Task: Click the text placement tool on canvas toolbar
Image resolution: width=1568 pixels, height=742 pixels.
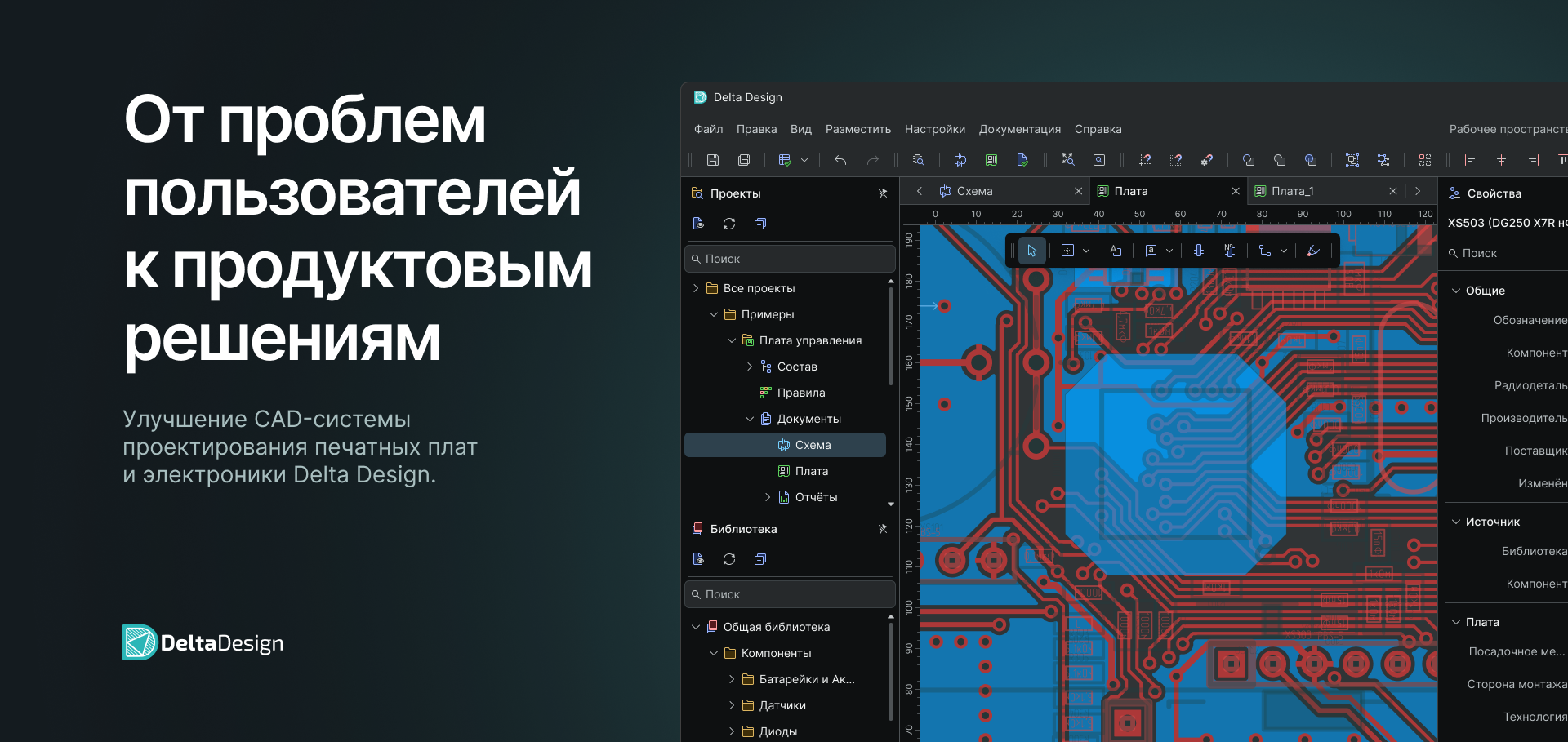Action: pos(1116,251)
